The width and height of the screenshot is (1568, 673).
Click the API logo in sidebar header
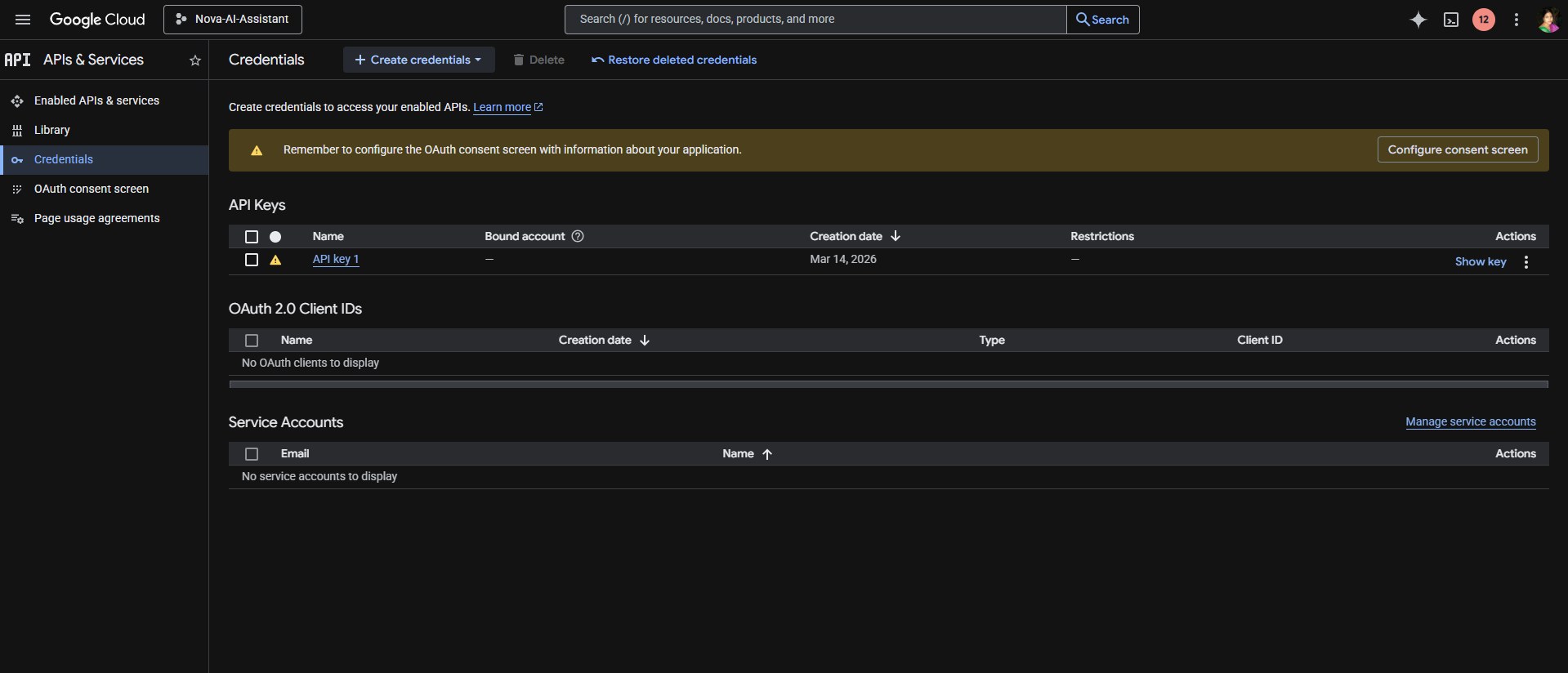[17, 60]
